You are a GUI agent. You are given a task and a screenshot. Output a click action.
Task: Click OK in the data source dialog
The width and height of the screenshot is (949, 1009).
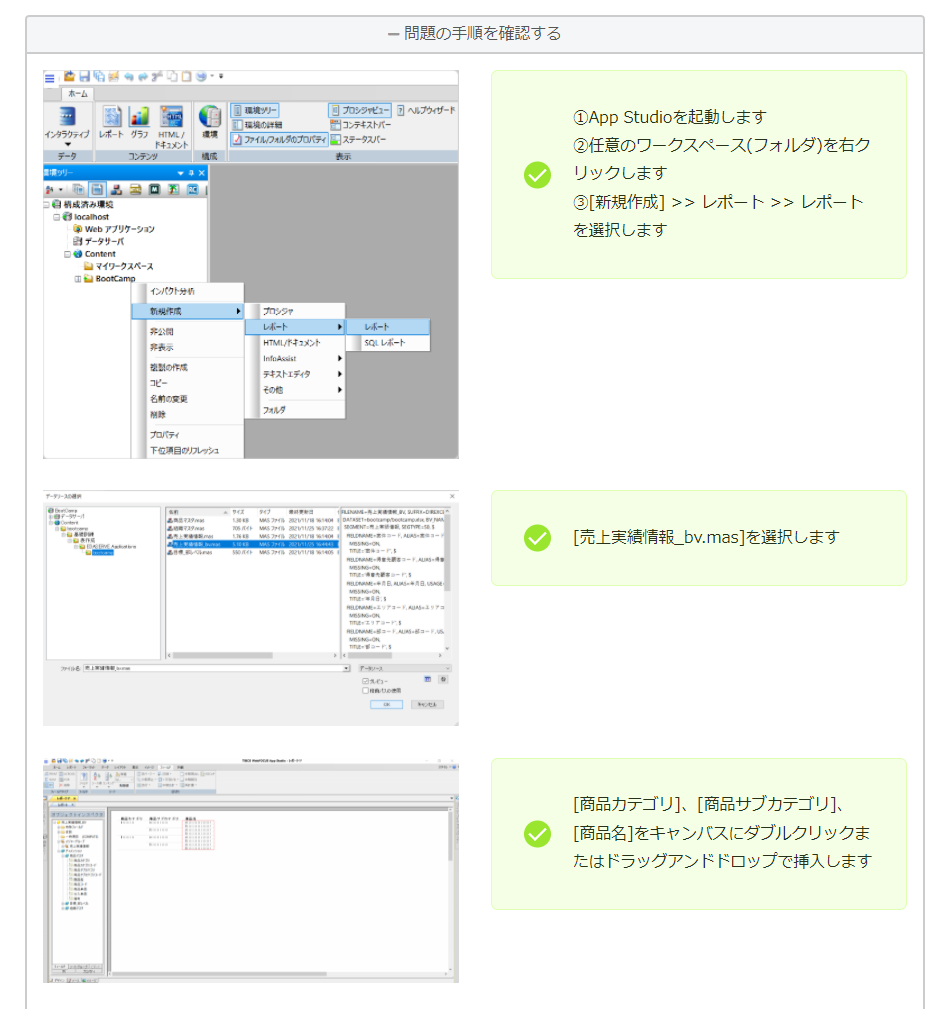point(385,704)
